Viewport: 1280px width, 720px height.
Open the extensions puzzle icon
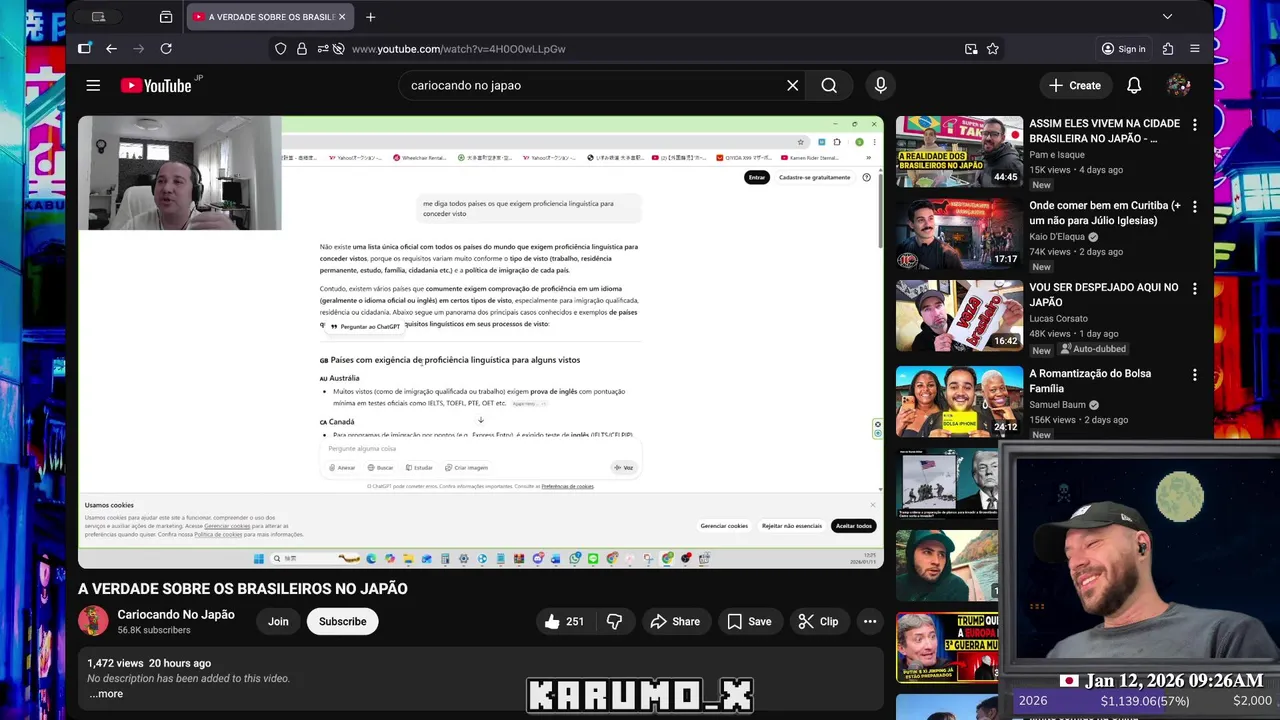1168,48
